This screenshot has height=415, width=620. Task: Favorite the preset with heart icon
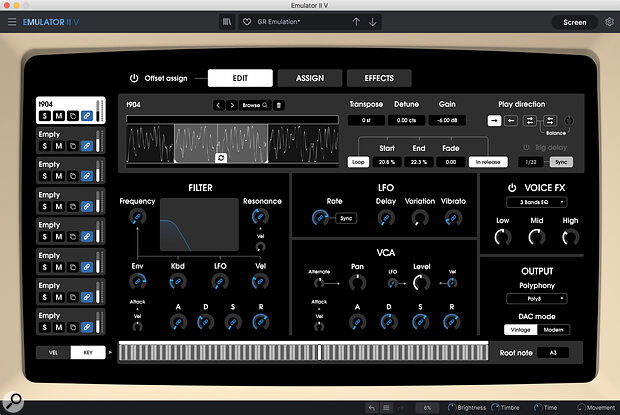click(x=247, y=22)
